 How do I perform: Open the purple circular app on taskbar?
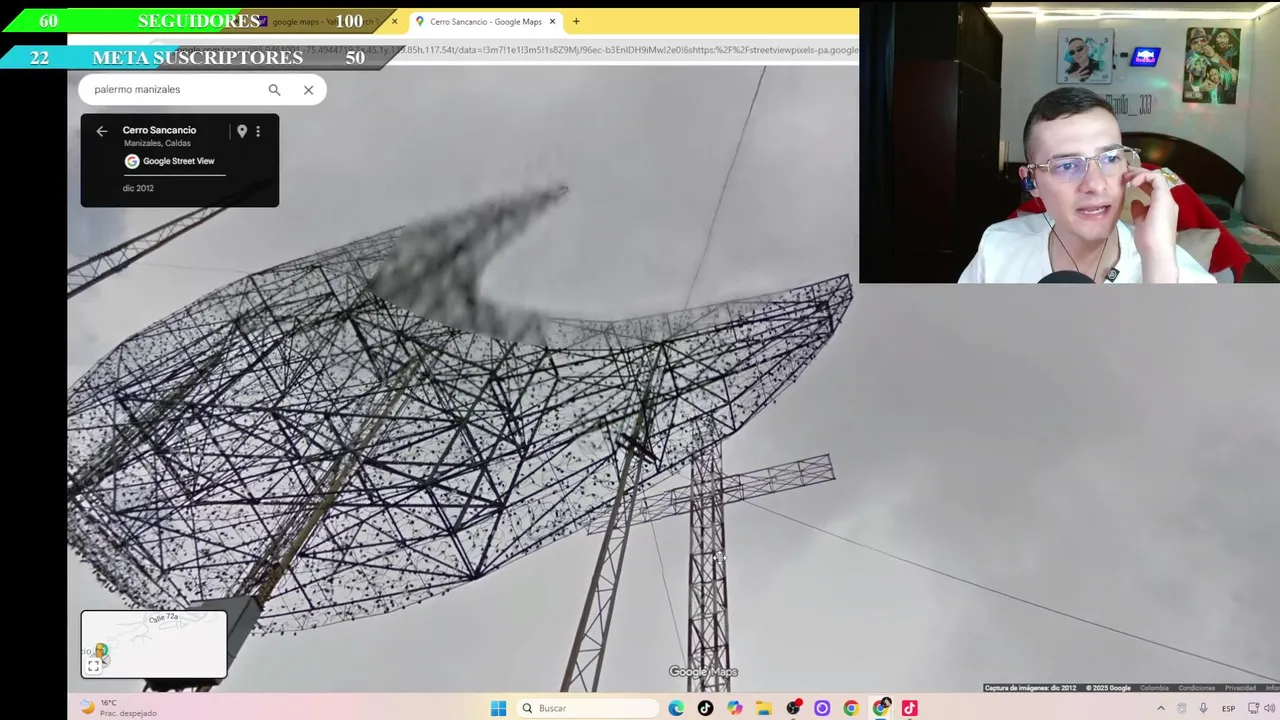pos(822,708)
